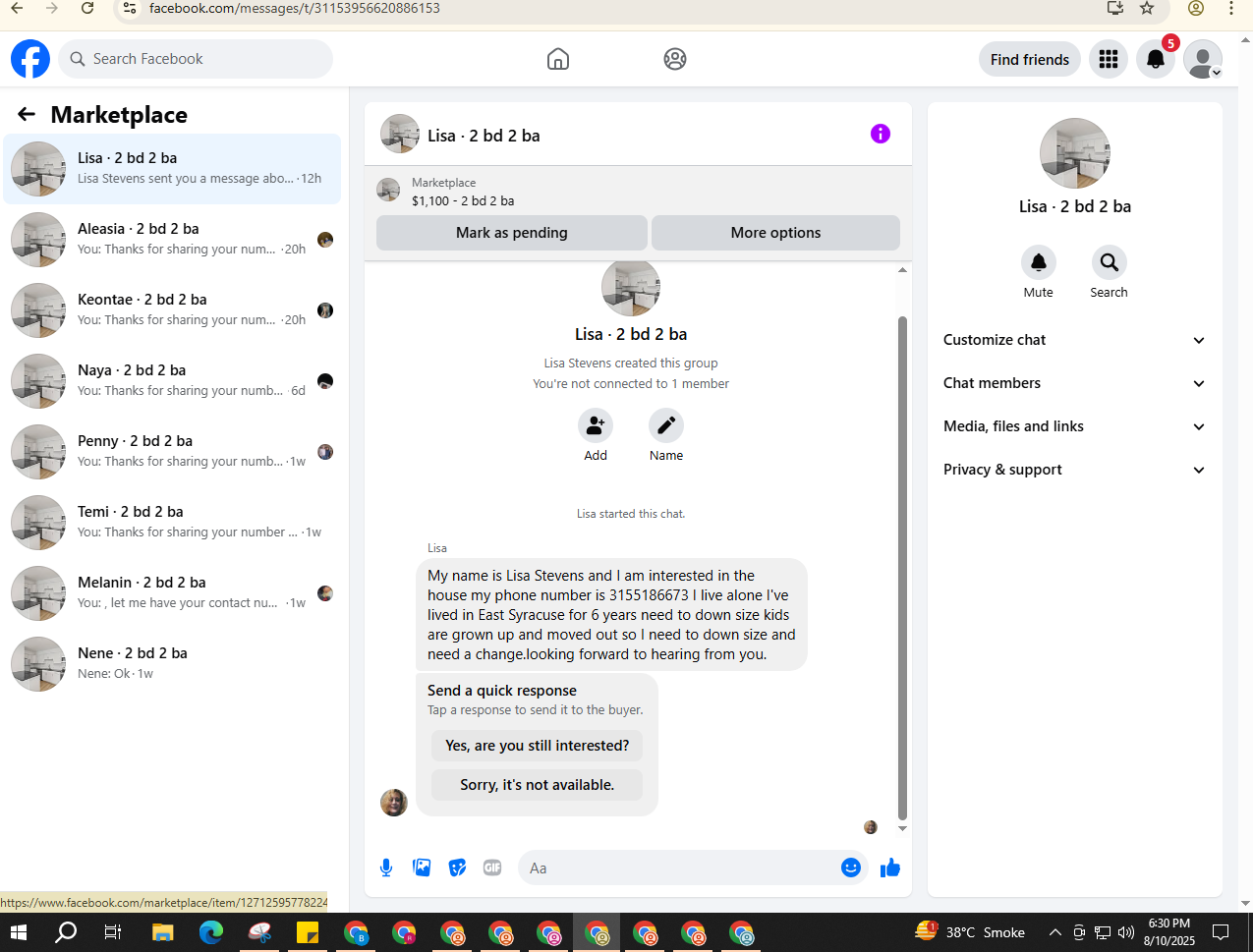Focus the Search Facebook field

pyautogui.click(x=196, y=59)
